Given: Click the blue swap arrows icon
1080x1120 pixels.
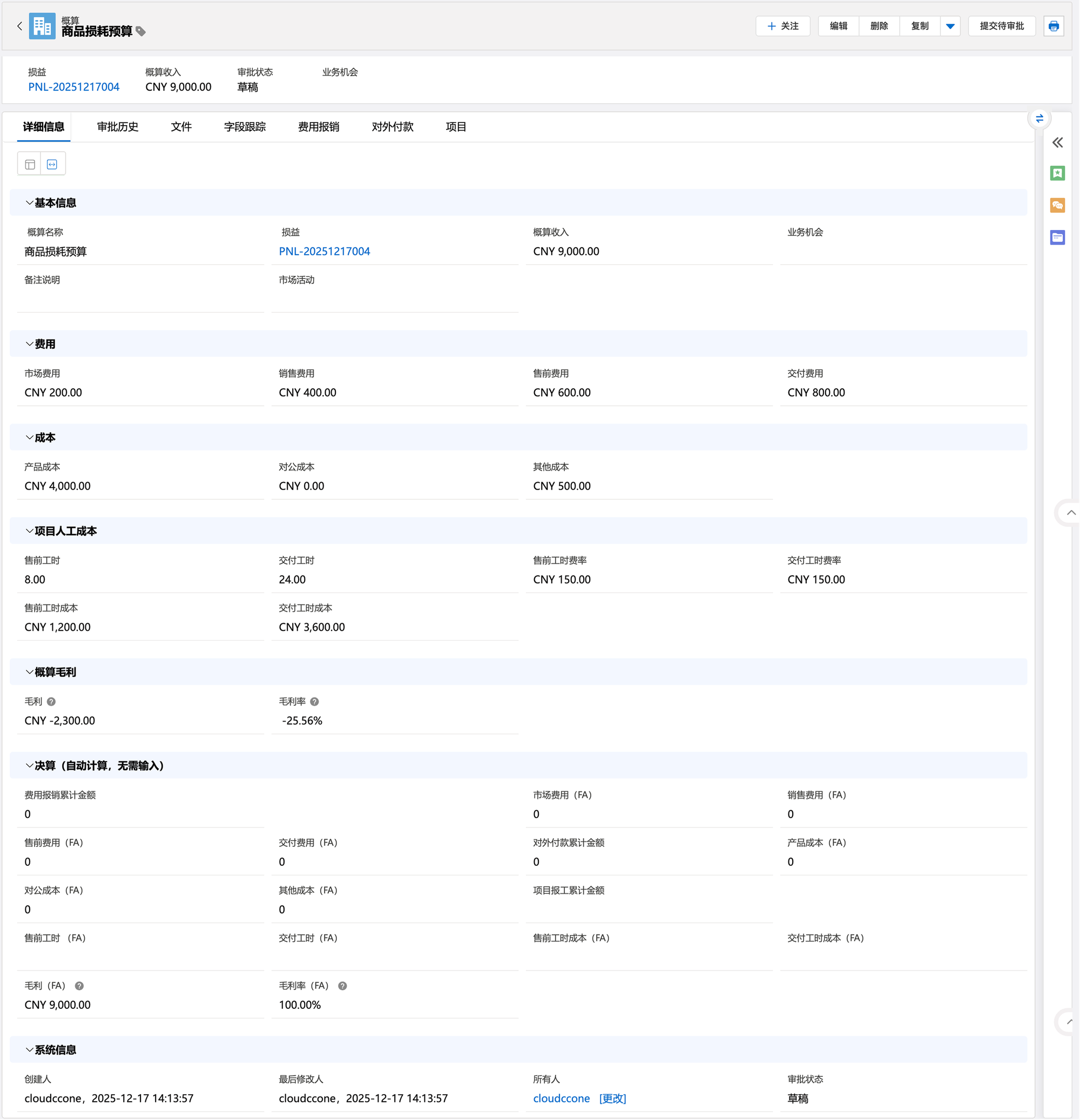Looking at the screenshot, I should [x=1039, y=118].
